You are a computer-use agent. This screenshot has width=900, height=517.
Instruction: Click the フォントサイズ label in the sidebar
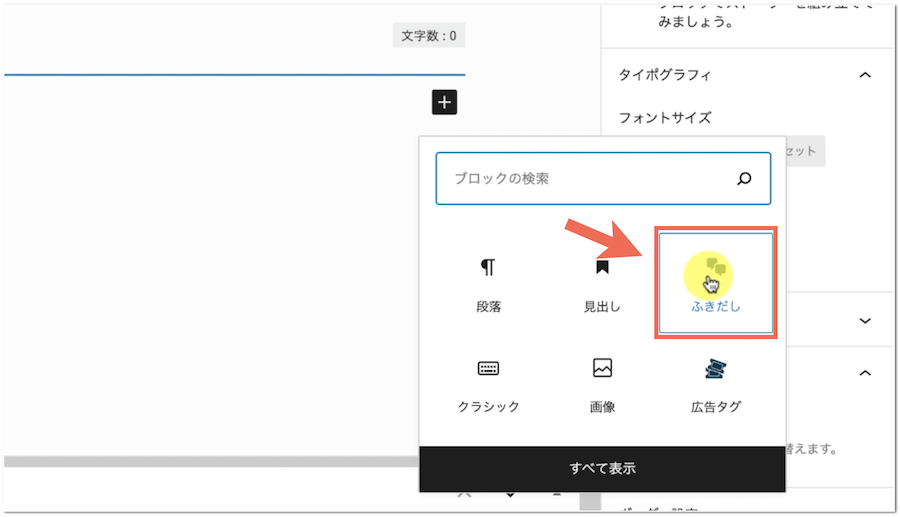pyautogui.click(x=665, y=118)
